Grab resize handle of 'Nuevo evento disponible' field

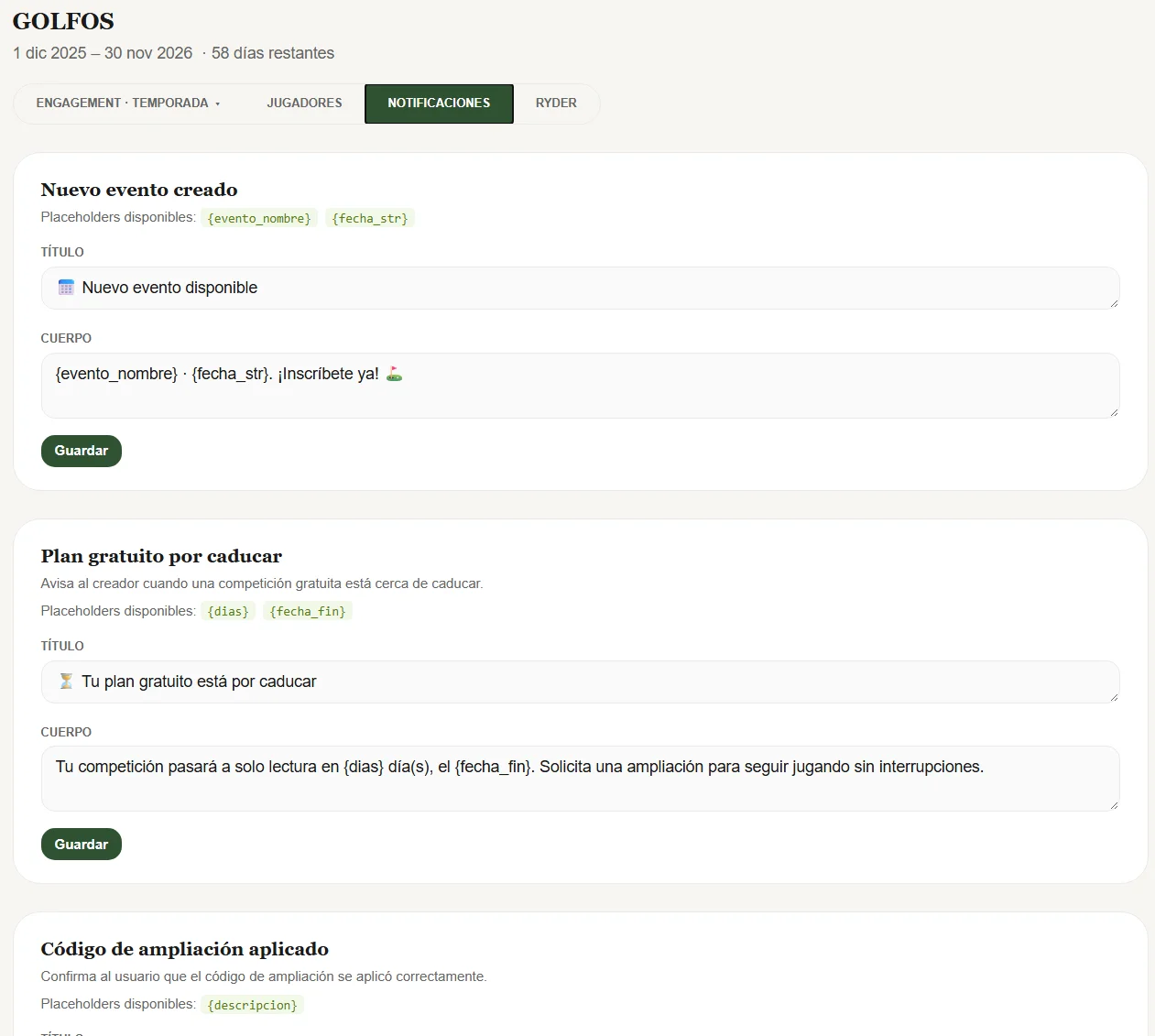1114,303
